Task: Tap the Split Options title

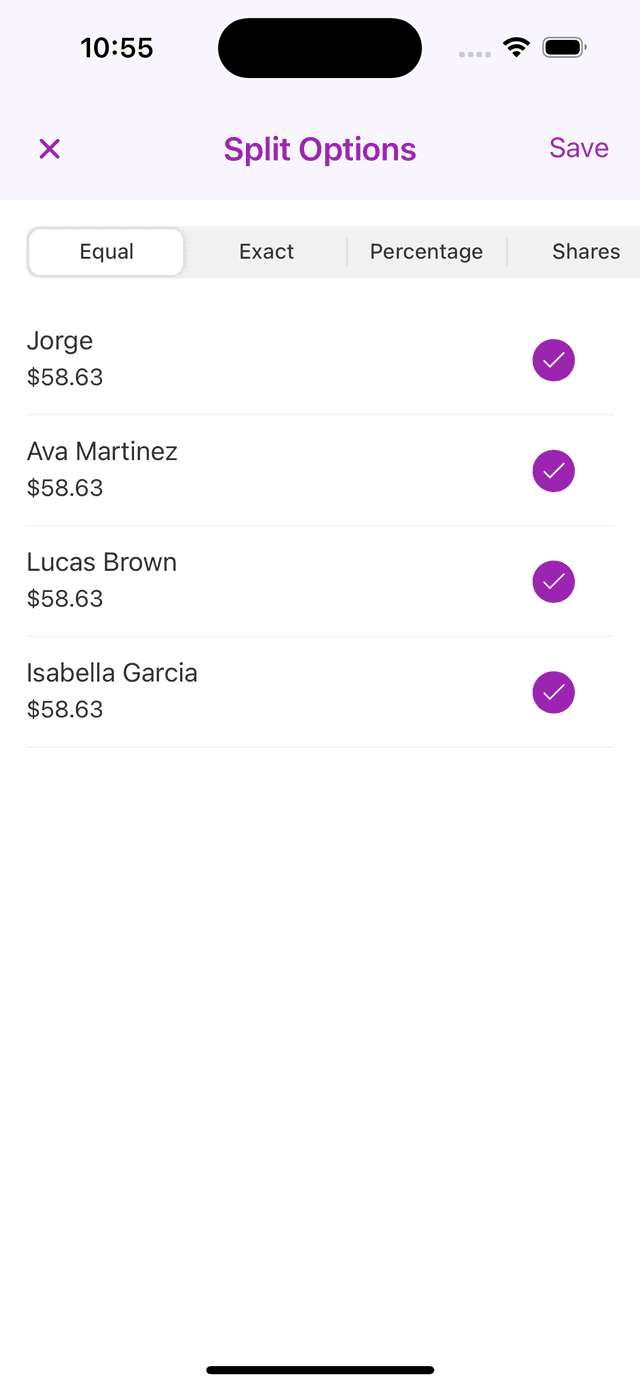Action: [320, 149]
